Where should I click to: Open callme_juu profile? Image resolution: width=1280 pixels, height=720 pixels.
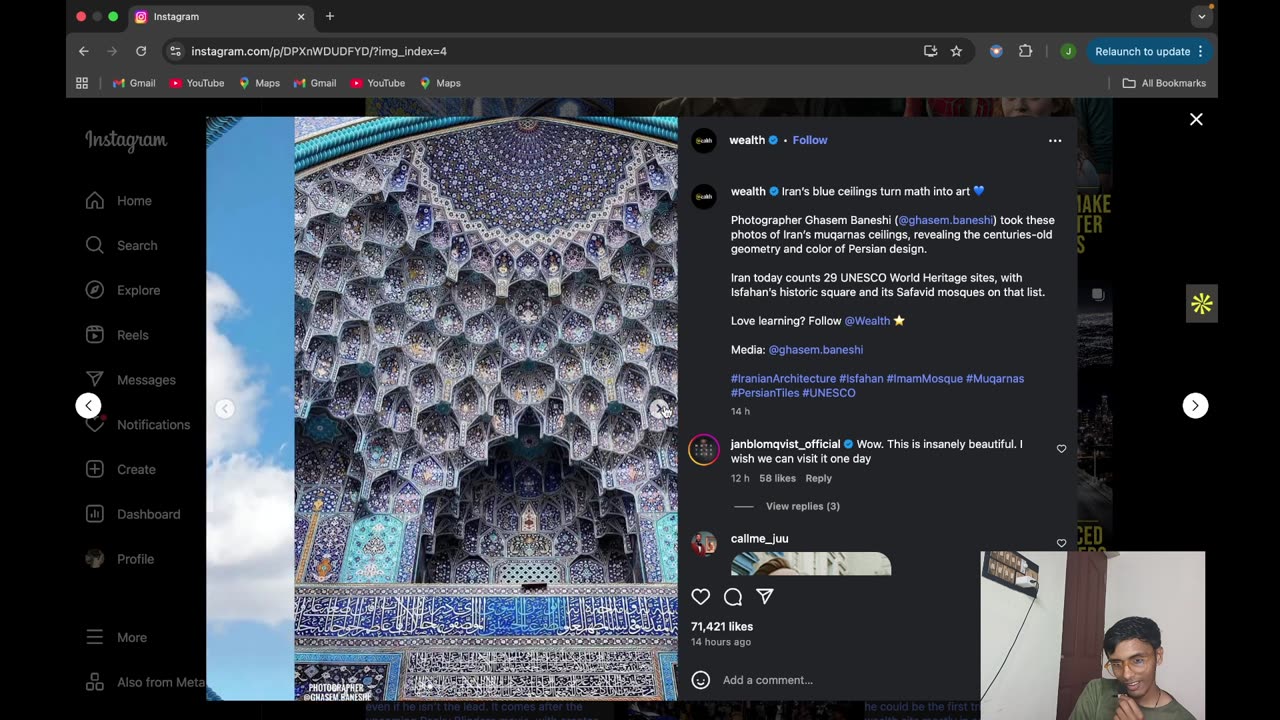coord(760,539)
